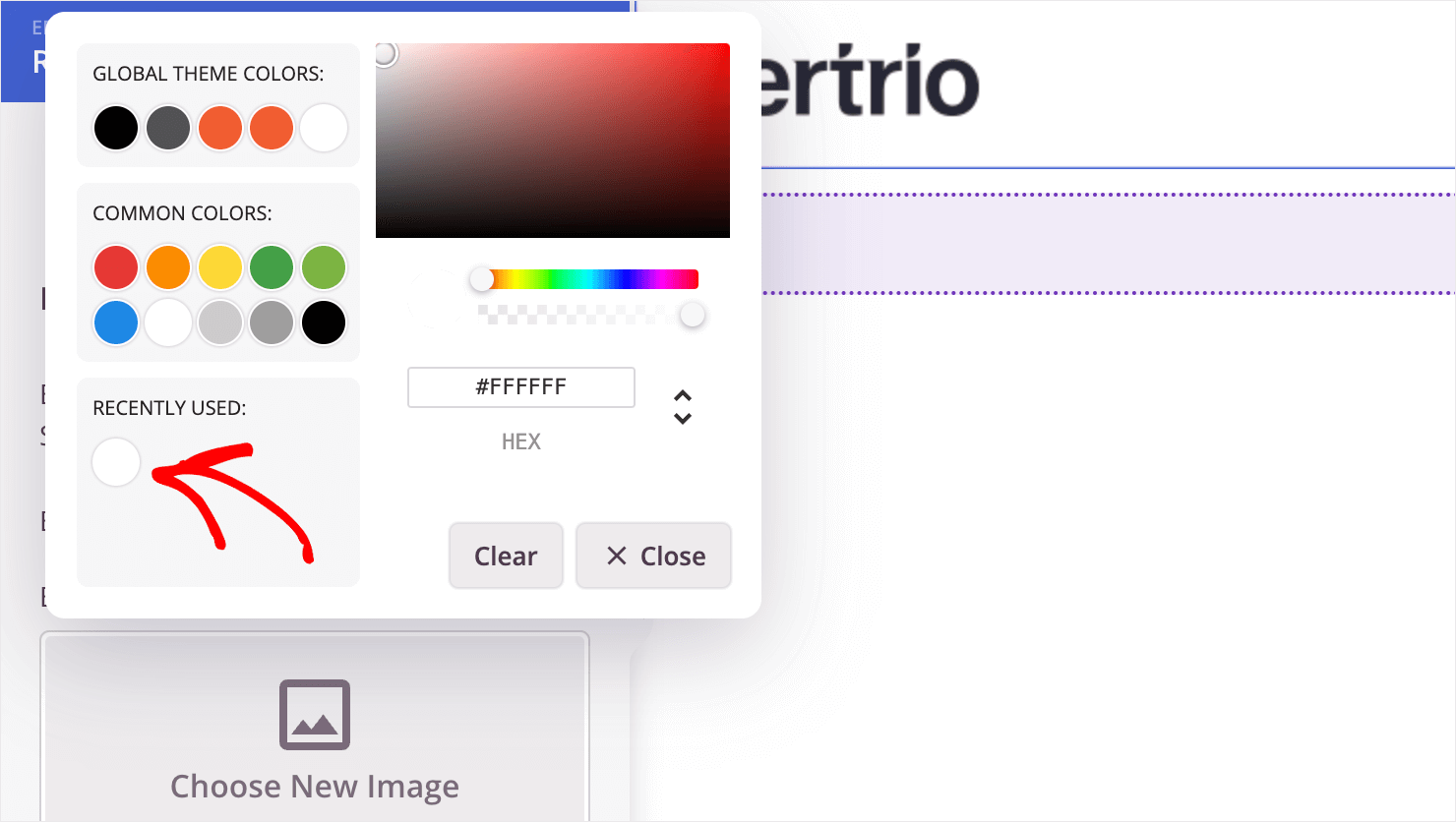1456x822 pixels.
Task: Apply the recently used white swatch
Action: click(116, 462)
